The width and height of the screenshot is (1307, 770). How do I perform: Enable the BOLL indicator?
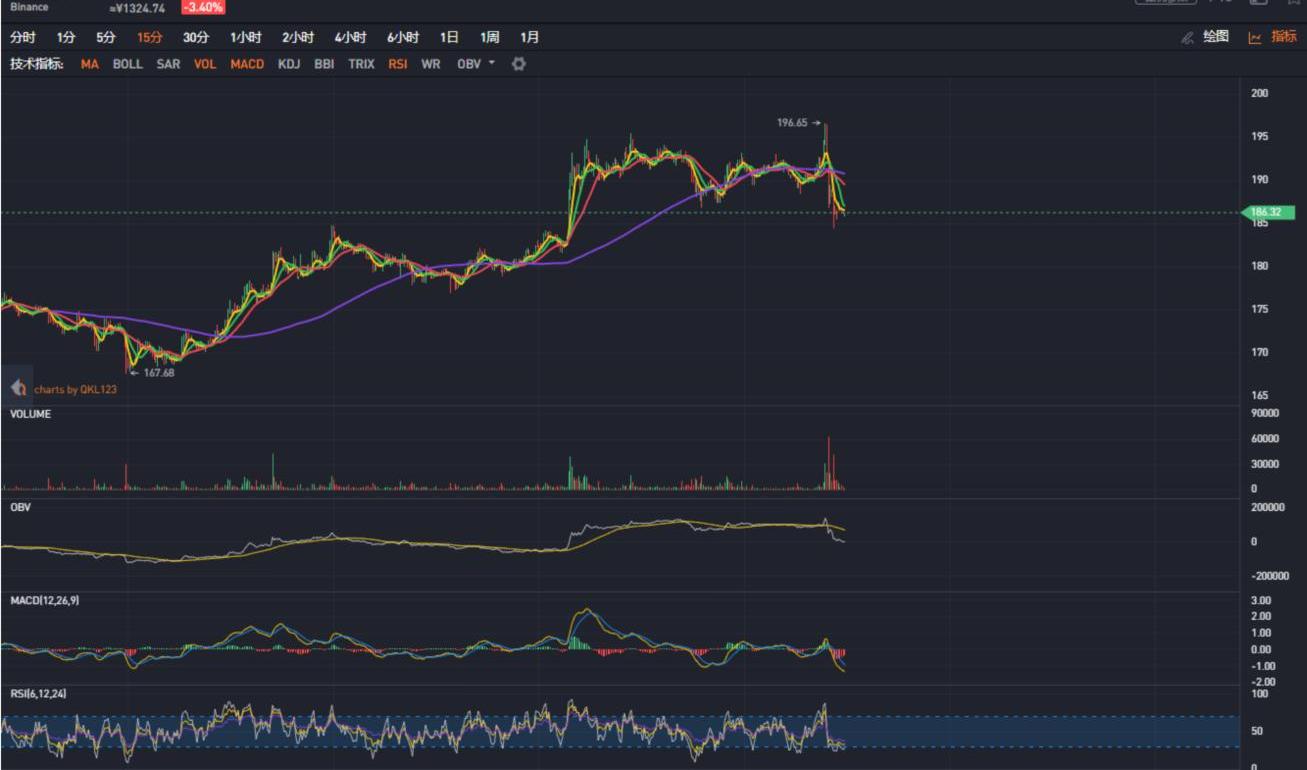pyautogui.click(x=127, y=64)
